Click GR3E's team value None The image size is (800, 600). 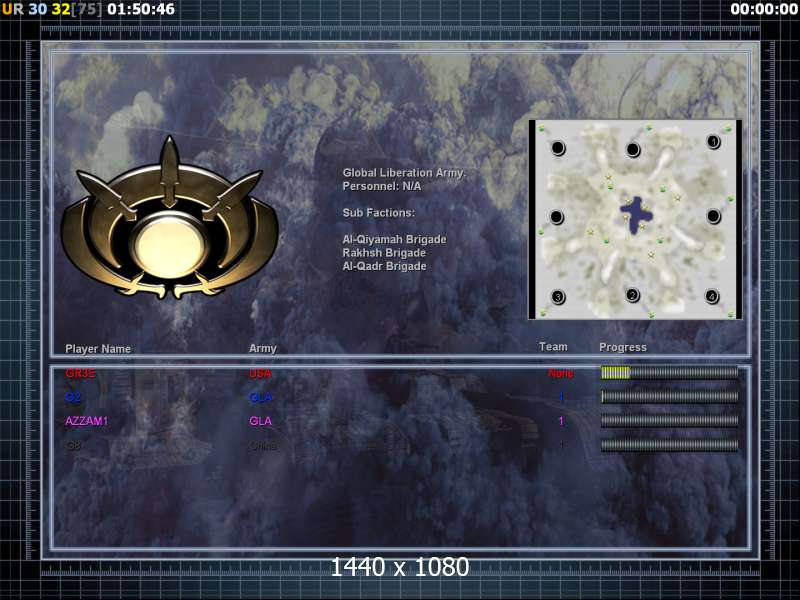tap(561, 373)
